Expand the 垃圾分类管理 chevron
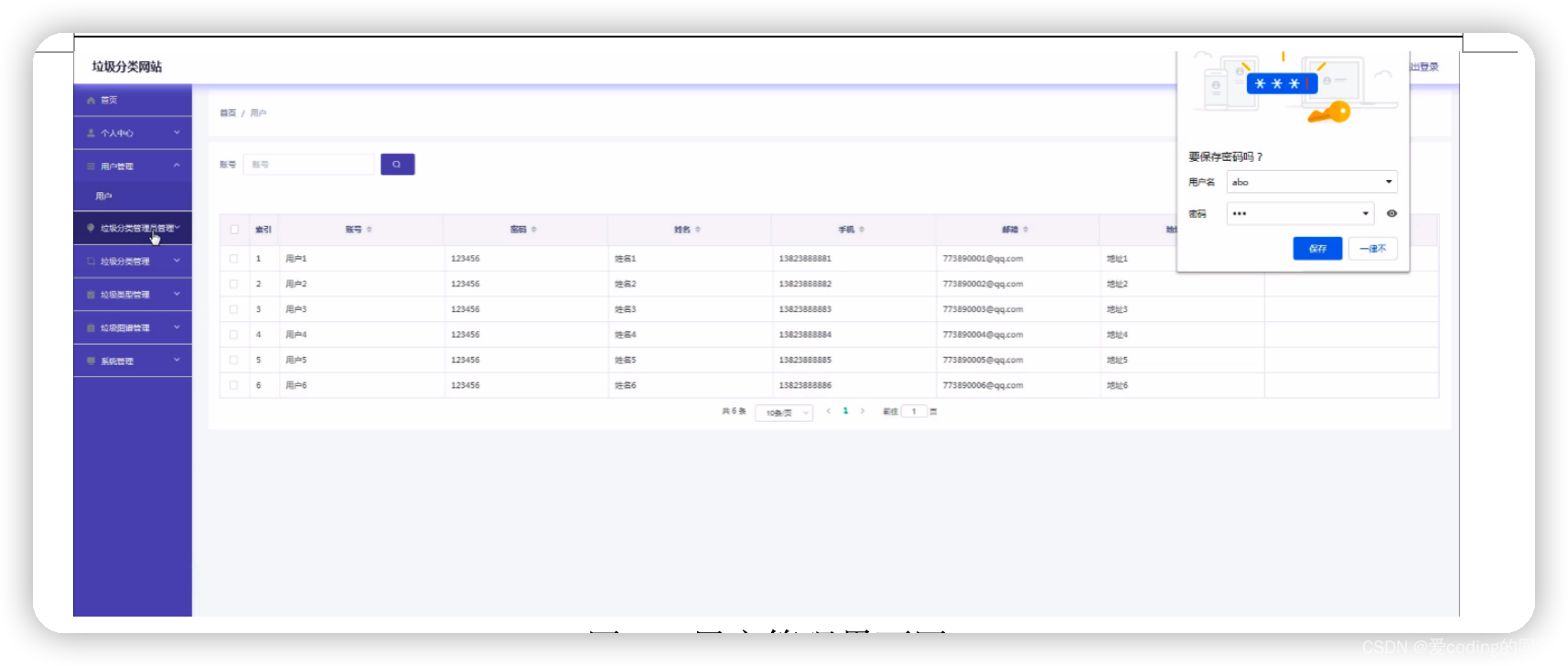 tap(177, 261)
